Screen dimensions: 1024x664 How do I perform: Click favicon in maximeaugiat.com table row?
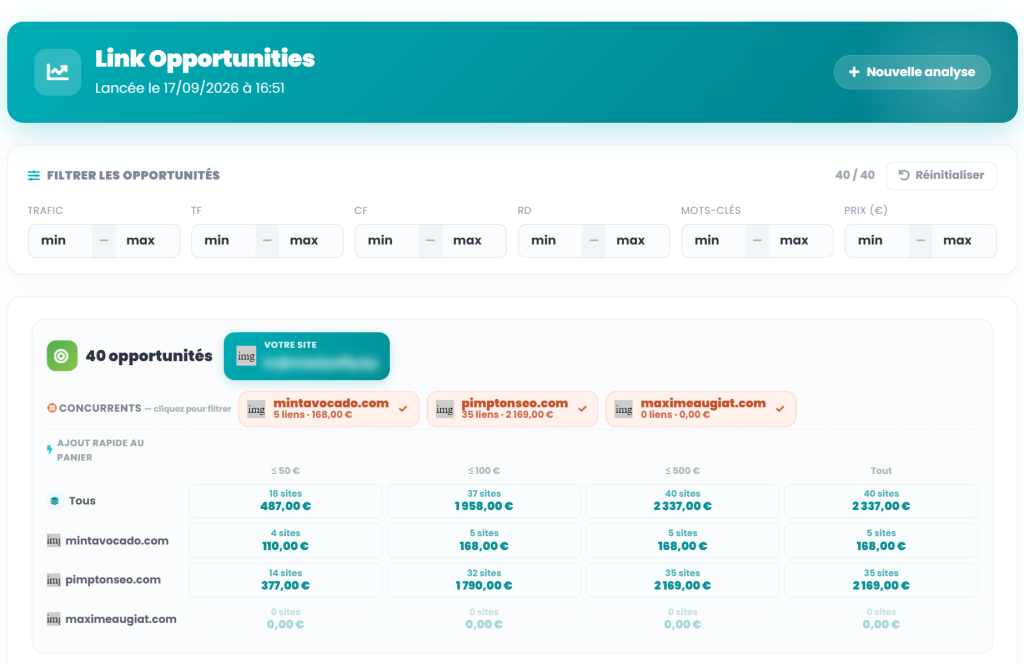coord(54,619)
